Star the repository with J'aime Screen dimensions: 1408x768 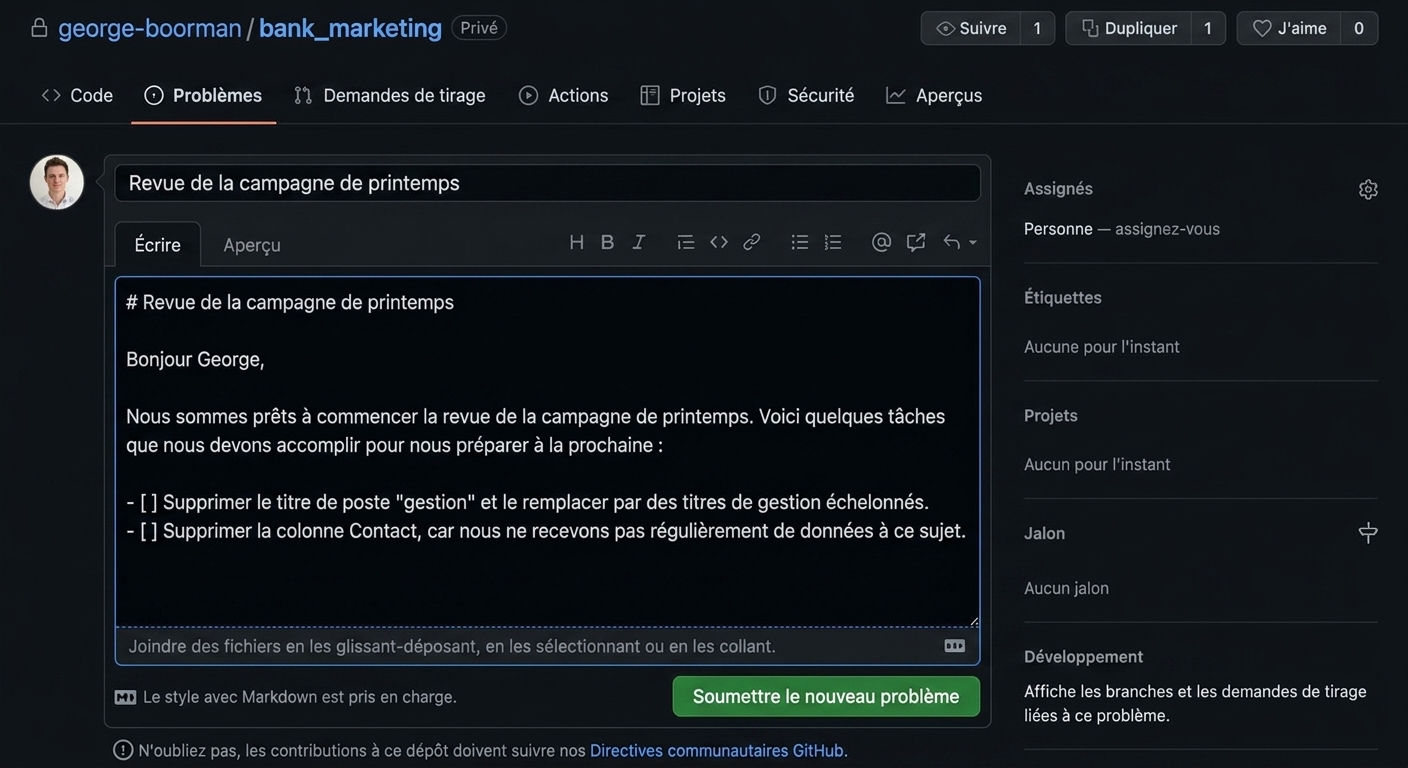1289,28
